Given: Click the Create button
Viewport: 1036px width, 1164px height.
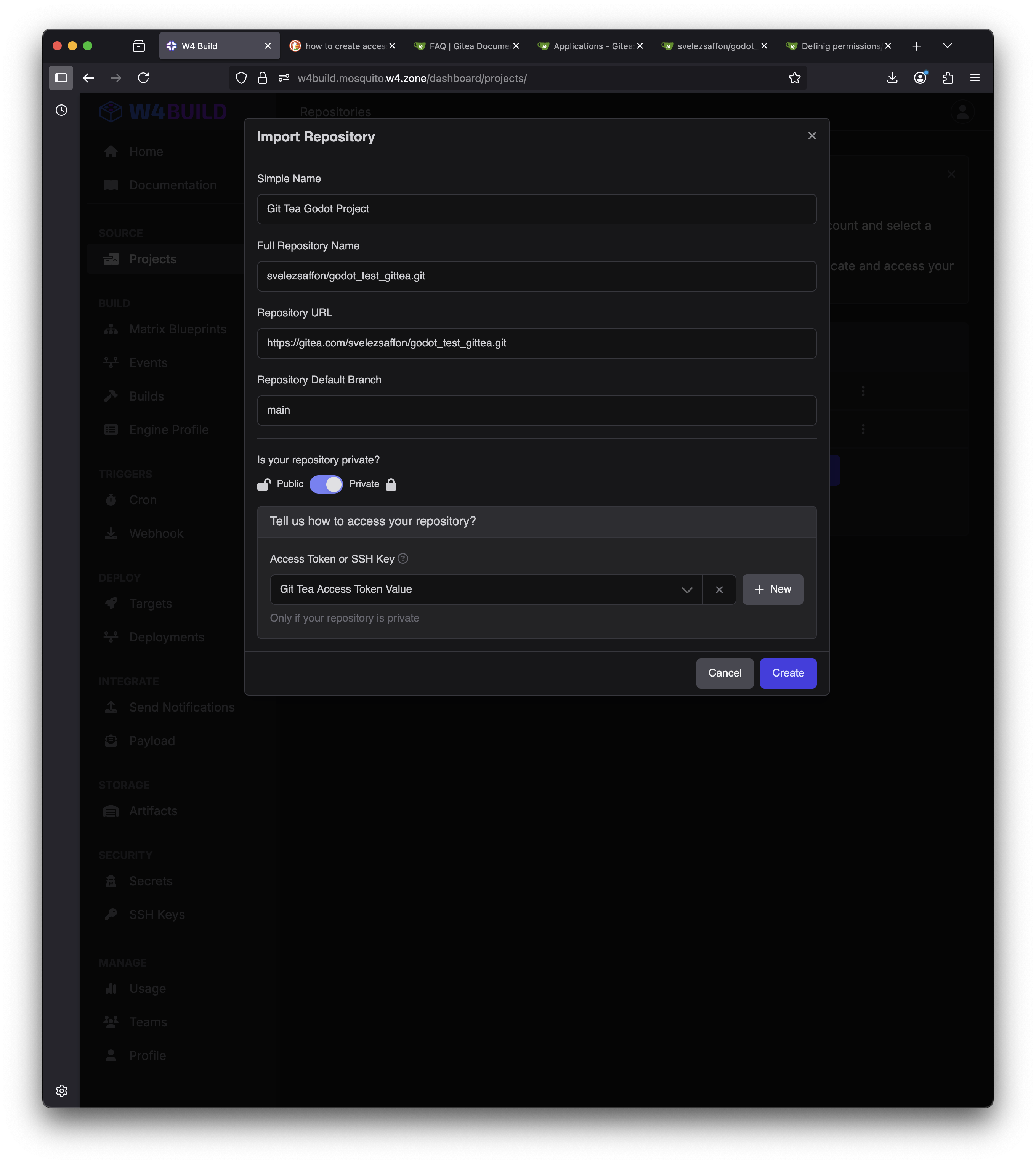Looking at the screenshot, I should 788,673.
